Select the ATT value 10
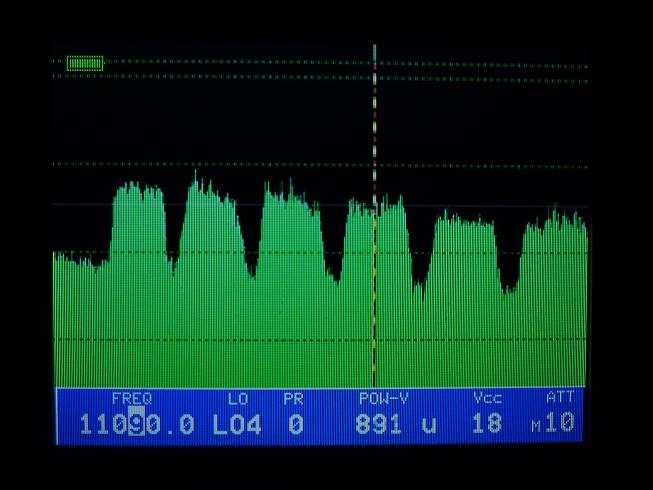This screenshot has height=490, width=653. pos(560,423)
